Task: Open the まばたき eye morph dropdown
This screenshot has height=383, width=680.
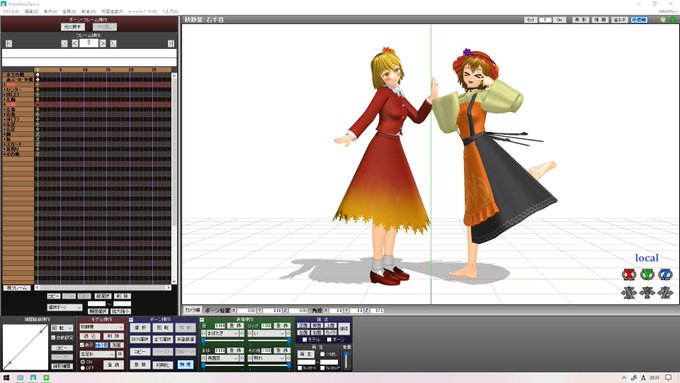Action: pyautogui.click(x=223, y=334)
